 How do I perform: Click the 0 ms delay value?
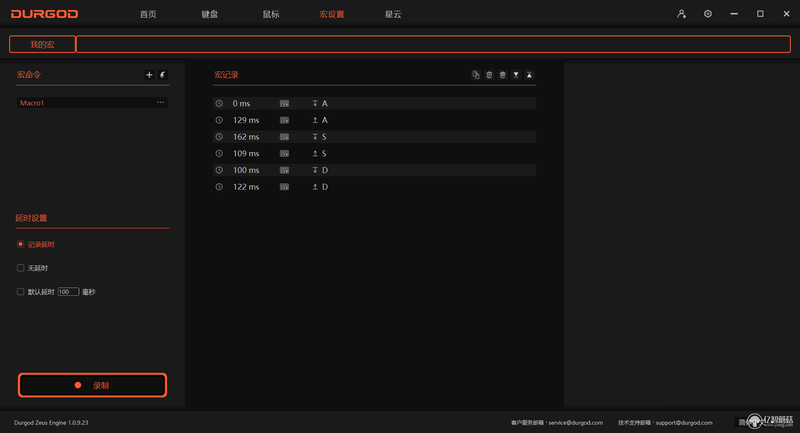tap(241, 104)
